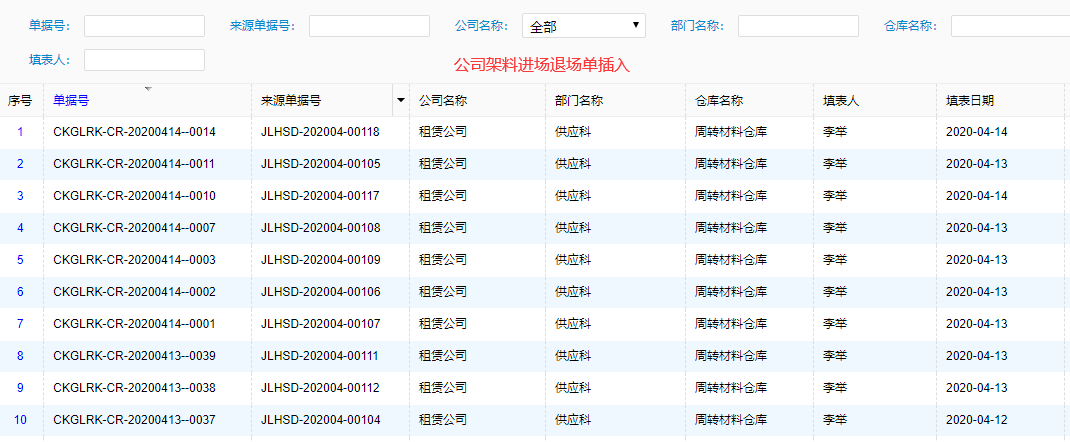
Task: Select cell CKGLRK-CR-20200413--0038
Action: pyautogui.click(x=134, y=387)
